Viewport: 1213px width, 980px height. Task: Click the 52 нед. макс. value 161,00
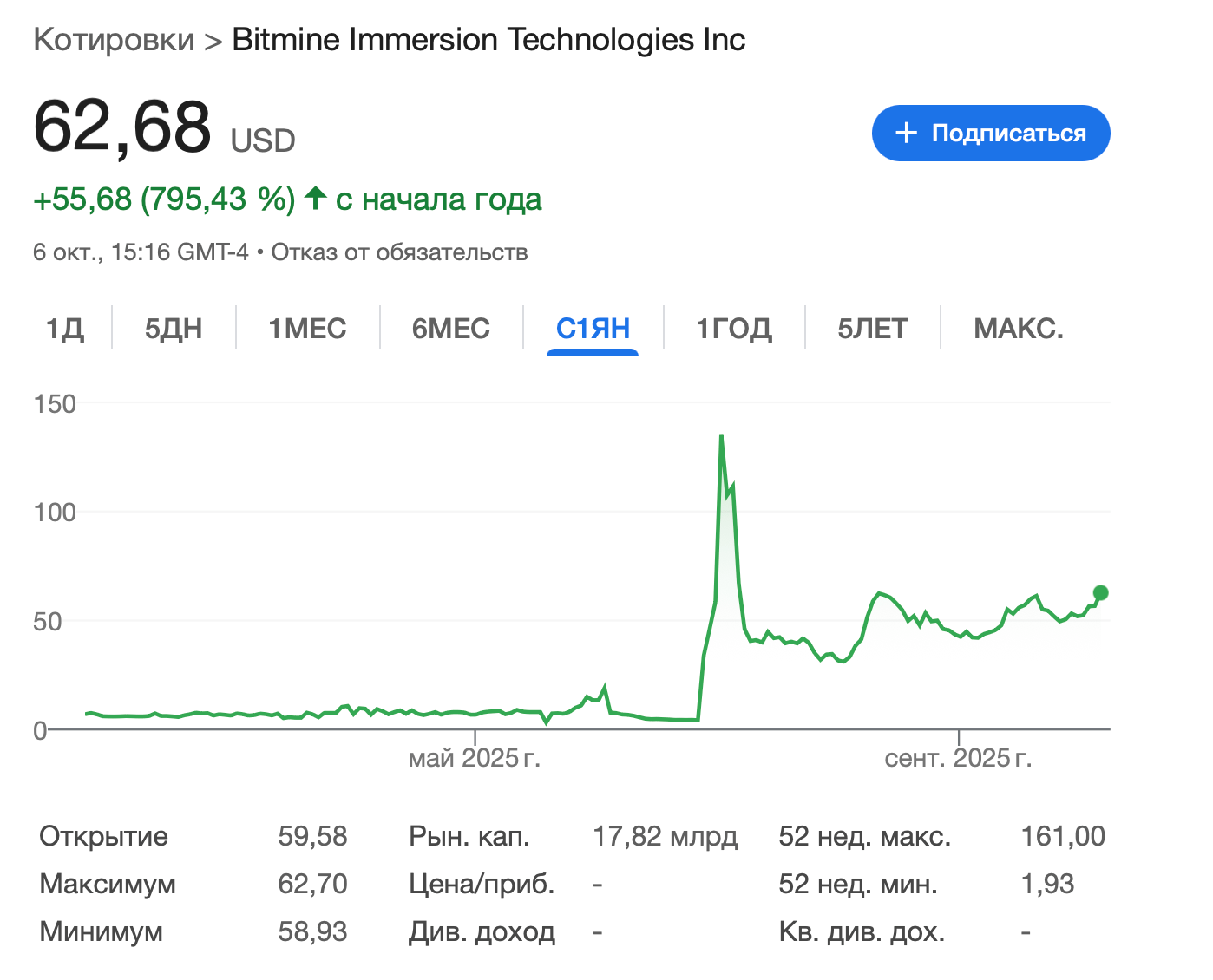pos(1063,836)
